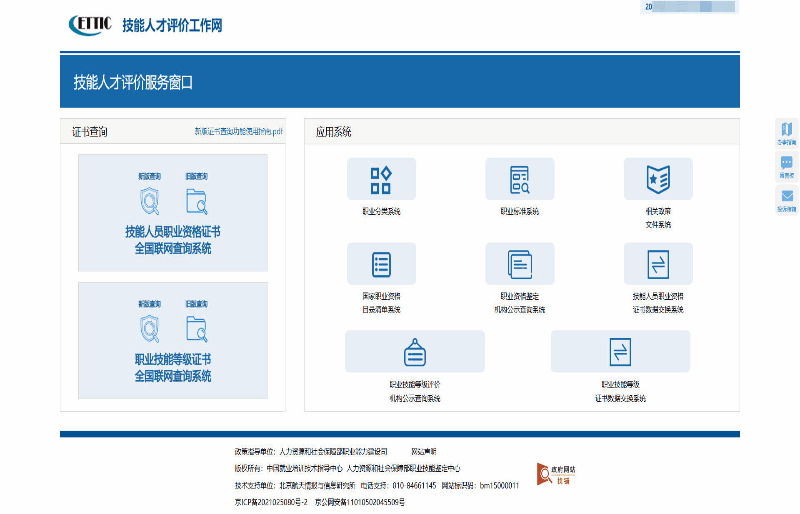Click the 新版查询 shield icon for 职业技能等级证书

[149, 329]
